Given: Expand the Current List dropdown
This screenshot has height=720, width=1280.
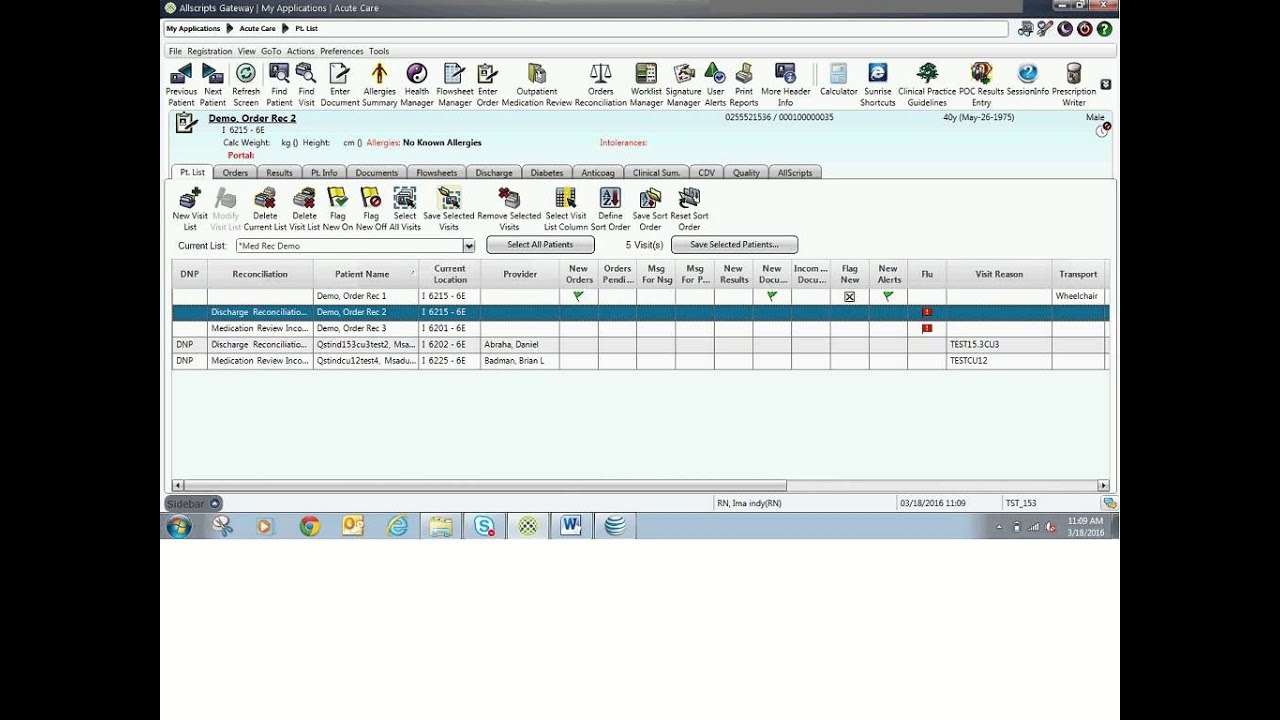Looking at the screenshot, I should pyautogui.click(x=468, y=246).
